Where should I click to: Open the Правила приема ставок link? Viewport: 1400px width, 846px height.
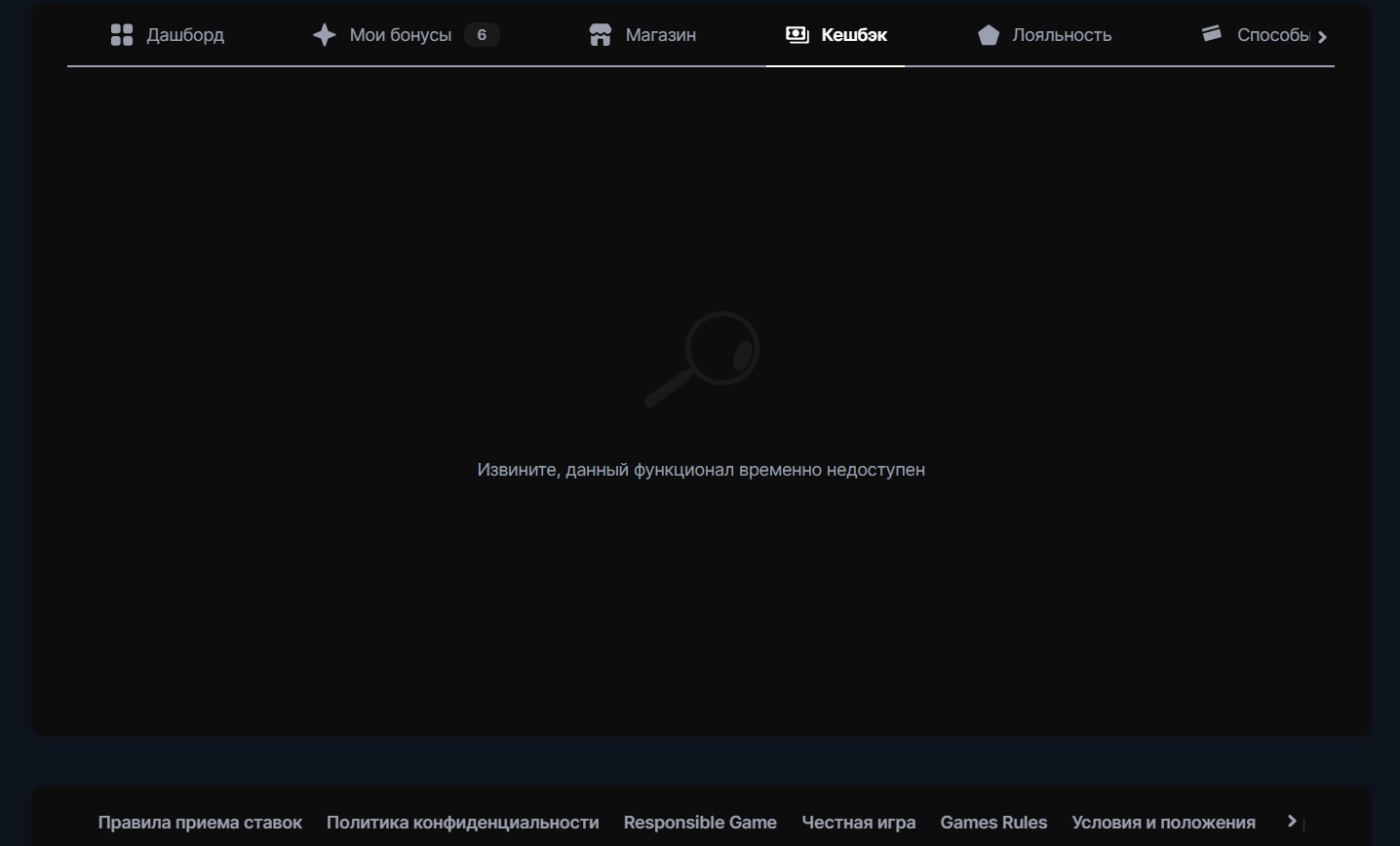pyautogui.click(x=200, y=823)
